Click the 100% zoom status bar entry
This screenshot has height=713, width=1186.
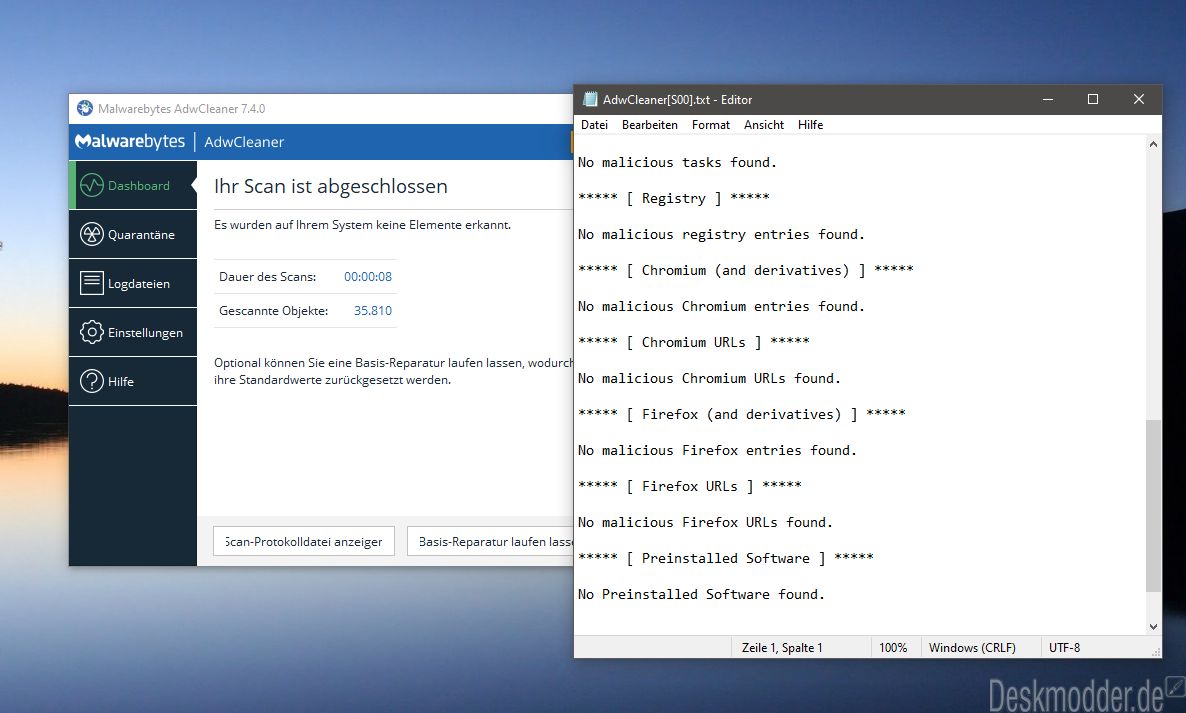pyautogui.click(x=893, y=648)
